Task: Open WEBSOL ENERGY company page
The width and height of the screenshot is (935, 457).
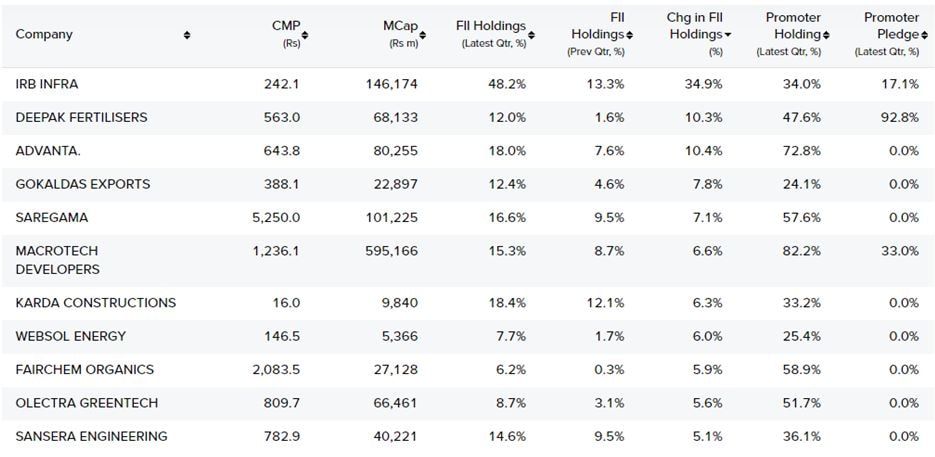Action: pos(70,336)
